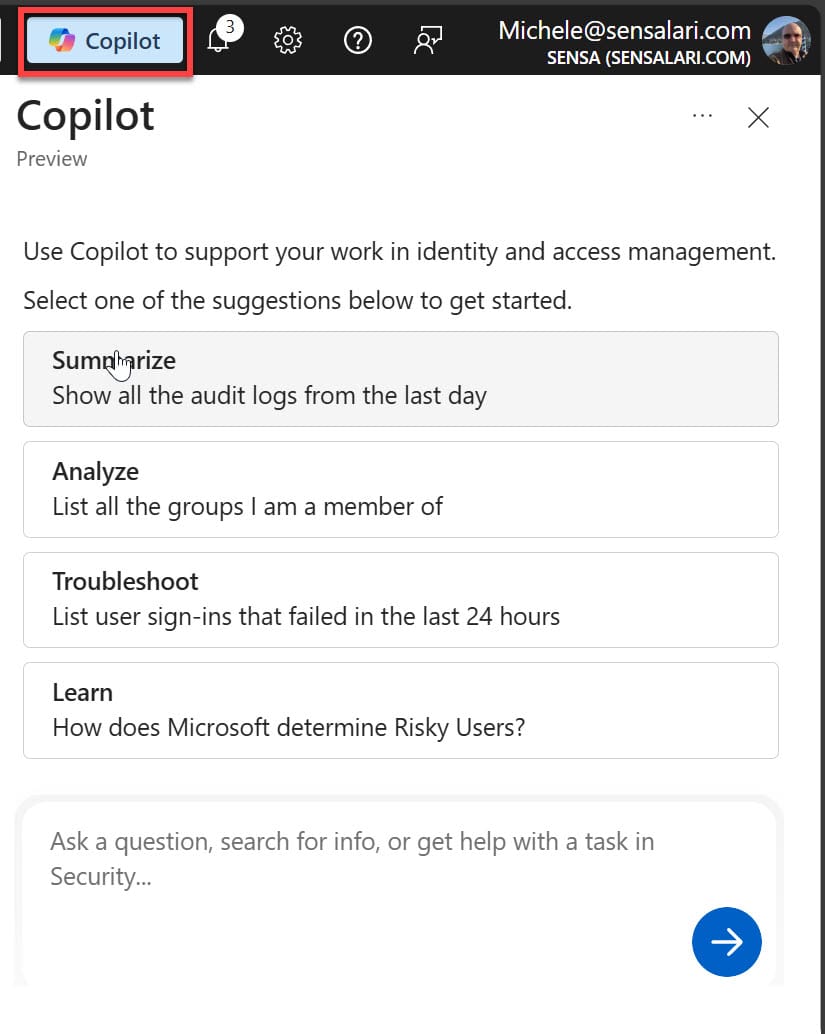Focus the Ask a question prompt box
Screen dimensions: 825x1034
[x=360, y=858]
